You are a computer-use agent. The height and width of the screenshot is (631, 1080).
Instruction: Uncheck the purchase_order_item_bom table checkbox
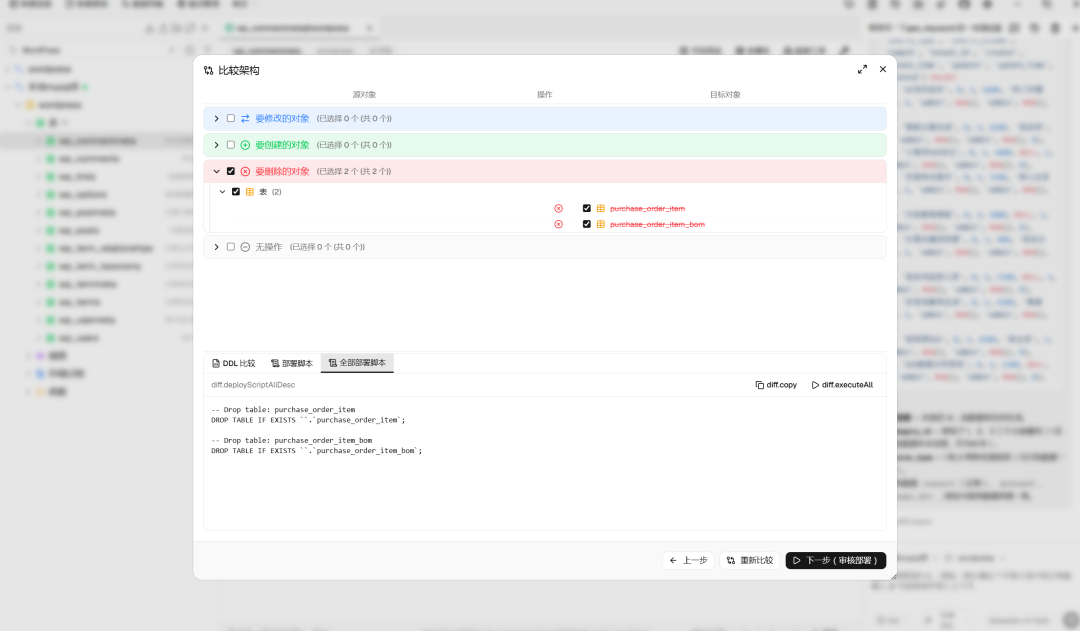(x=587, y=224)
